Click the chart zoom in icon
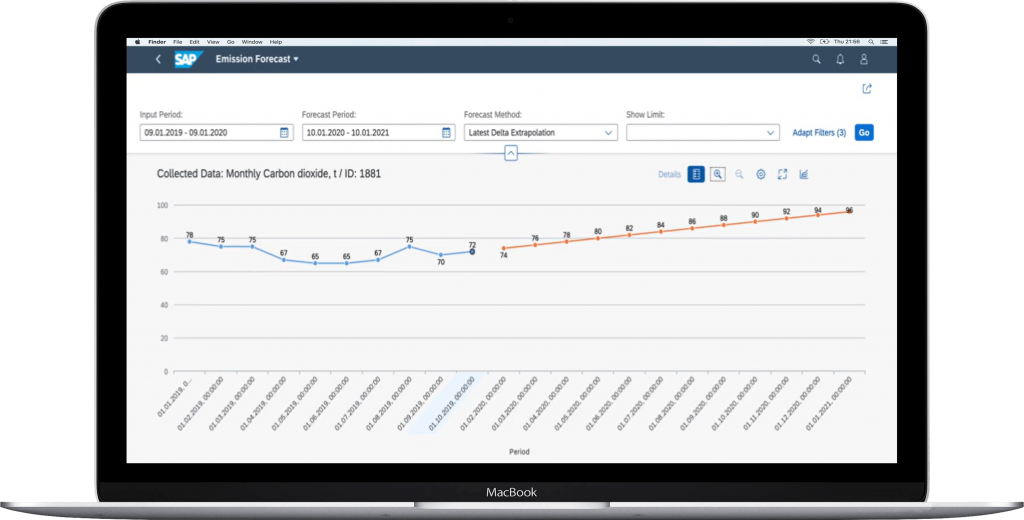This screenshot has width=1024, height=520. 718,174
